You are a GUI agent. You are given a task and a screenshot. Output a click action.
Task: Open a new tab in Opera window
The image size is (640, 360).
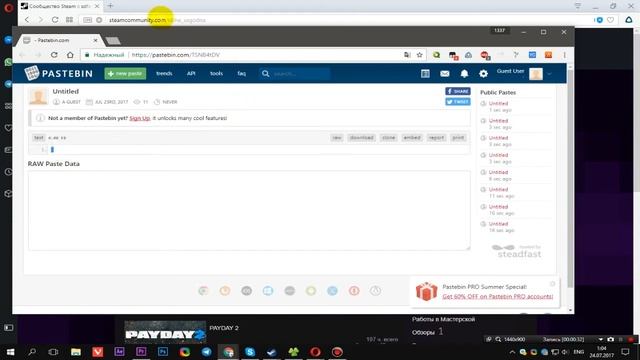point(110,6)
